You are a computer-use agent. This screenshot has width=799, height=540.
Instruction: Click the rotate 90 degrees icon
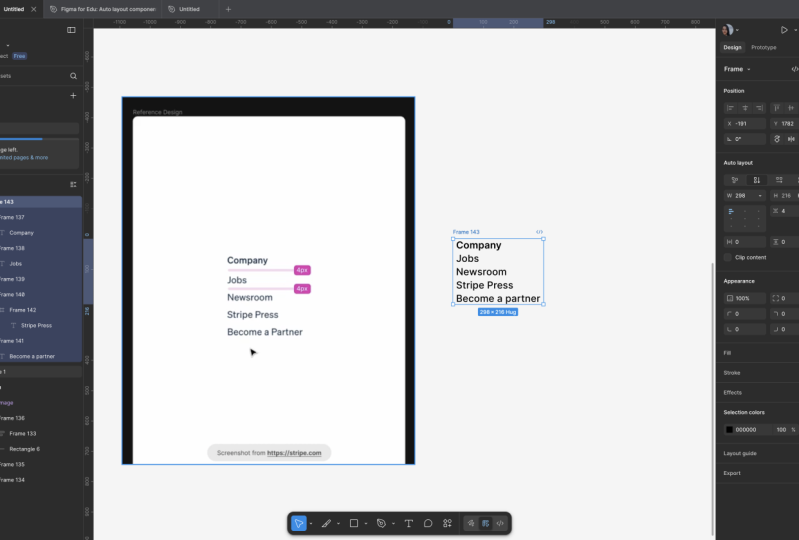point(777,139)
